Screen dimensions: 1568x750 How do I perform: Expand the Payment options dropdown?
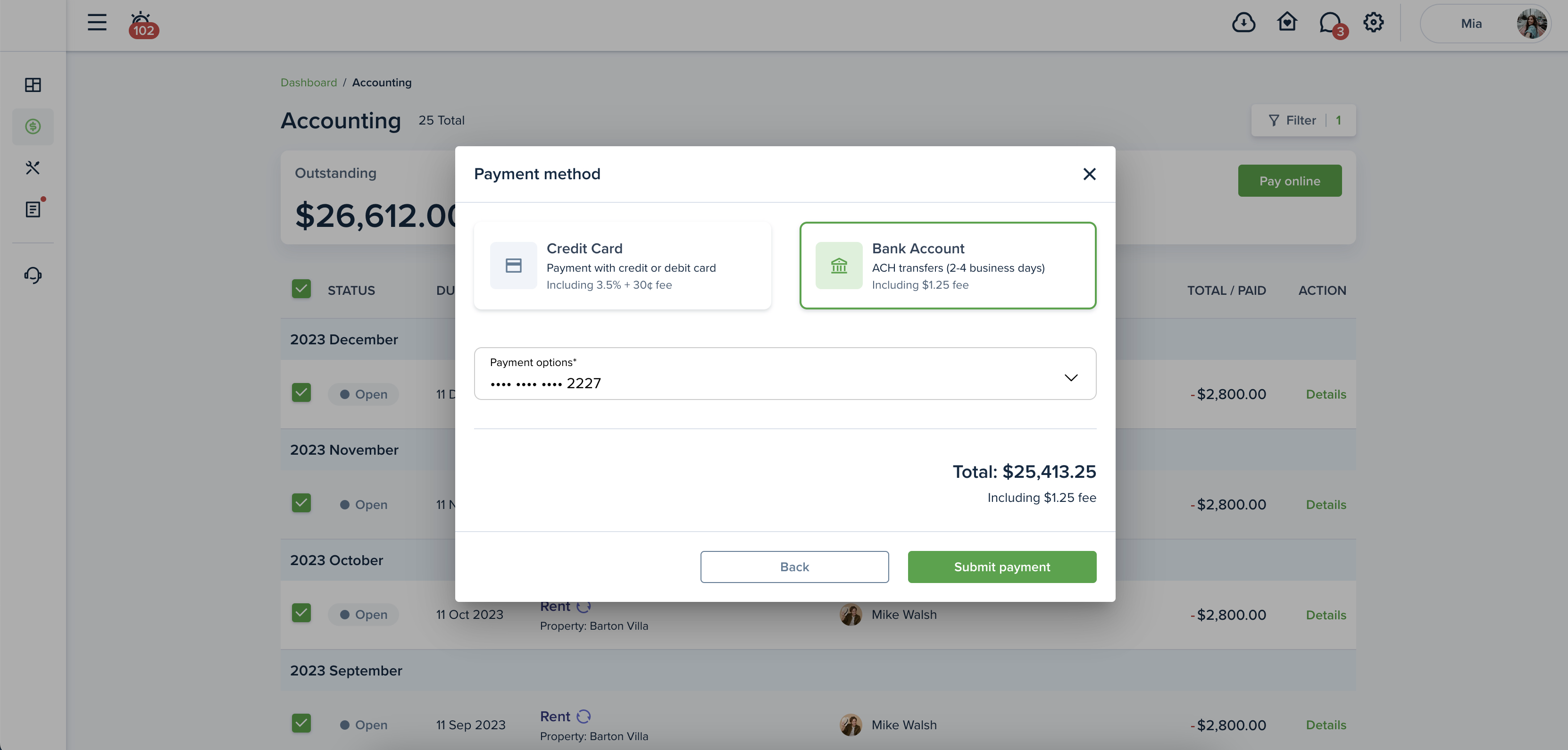[785, 374]
